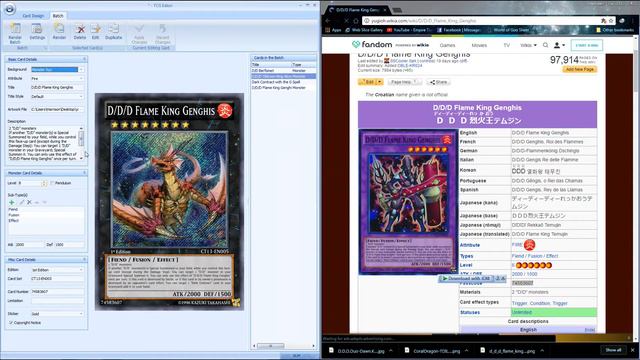
Task: Open the Attribute dropdown showing Fire
Action: (x=81, y=78)
